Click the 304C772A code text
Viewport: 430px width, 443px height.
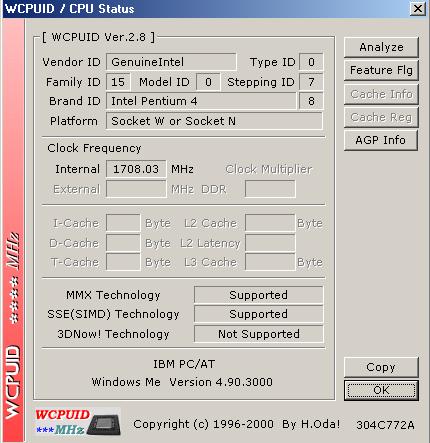click(386, 425)
